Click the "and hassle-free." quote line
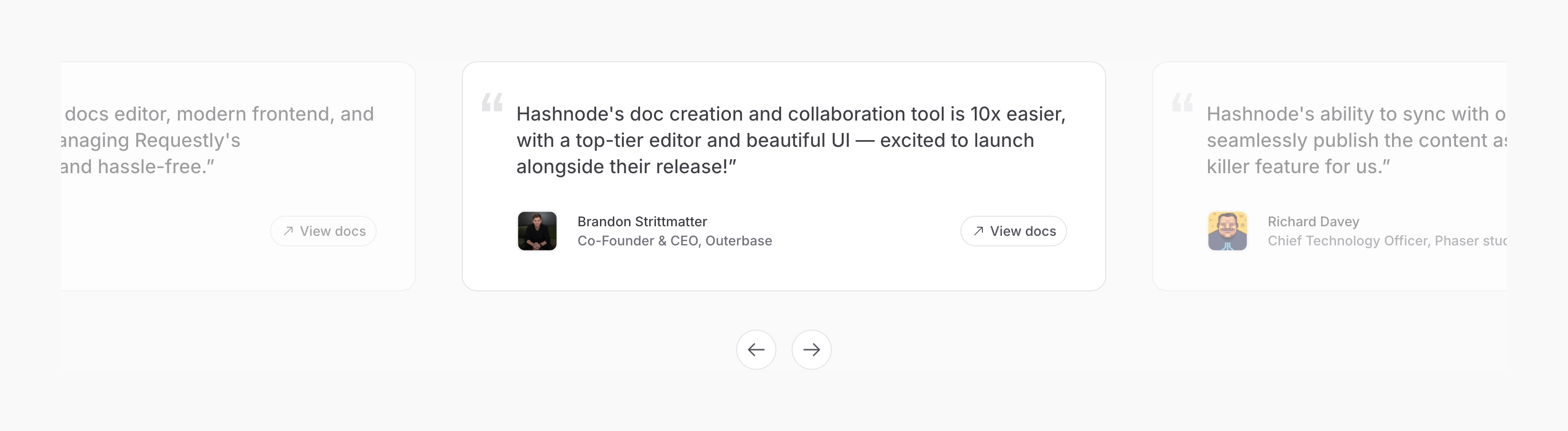Image resolution: width=1568 pixels, height=431 pixels. (x=138, y=166)
